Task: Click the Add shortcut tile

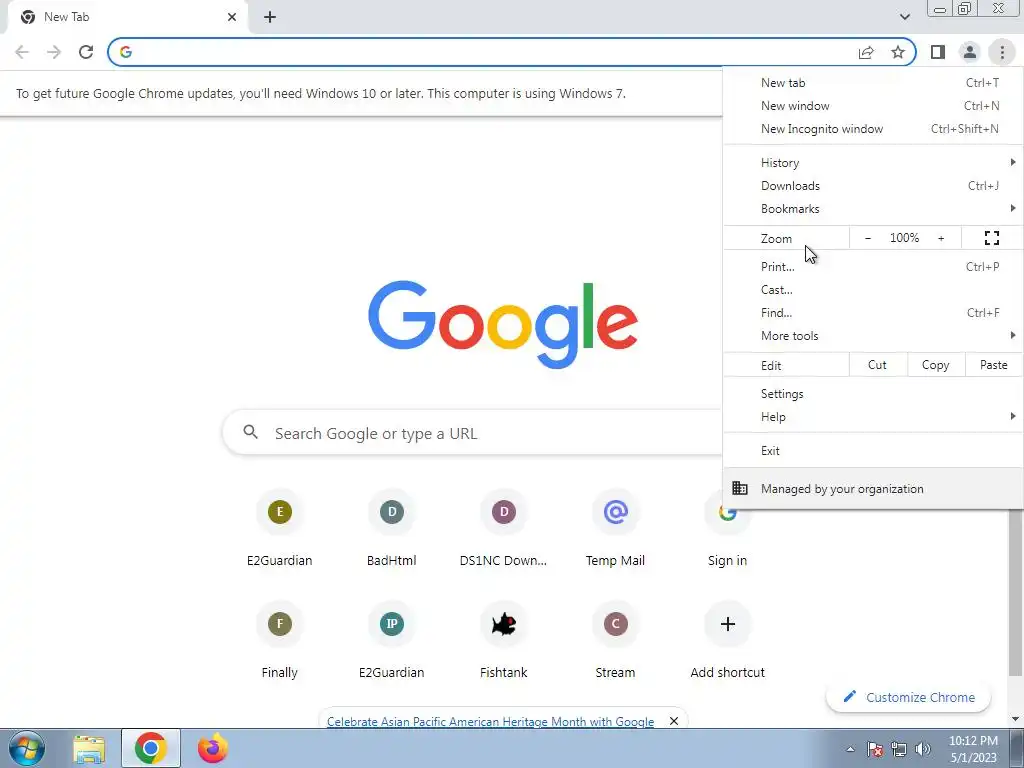Action: (728, 641)
